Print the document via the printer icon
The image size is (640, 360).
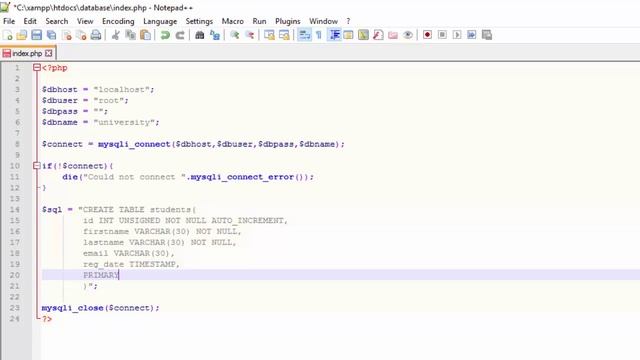click(x=96, y=35)
